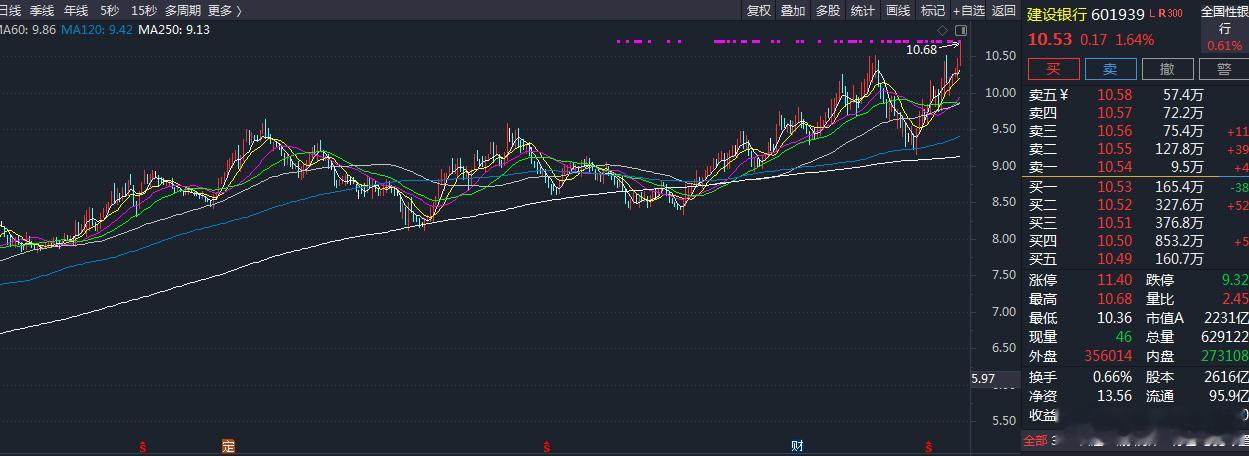Viewport: 1249px width, 456px height.
Task: Click the 返回 back button
Action: [x=1003, y=10]
